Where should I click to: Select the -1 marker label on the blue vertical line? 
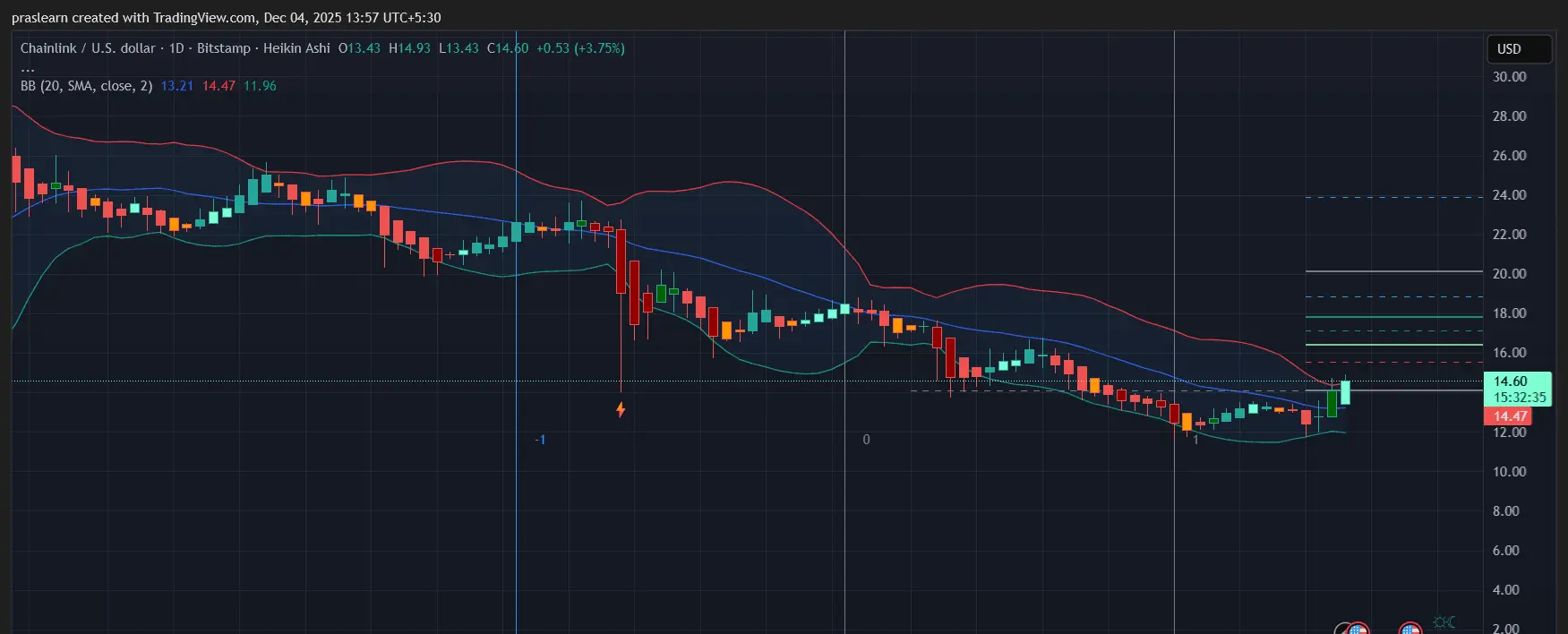pyautogui.click(x=540, y=440)
